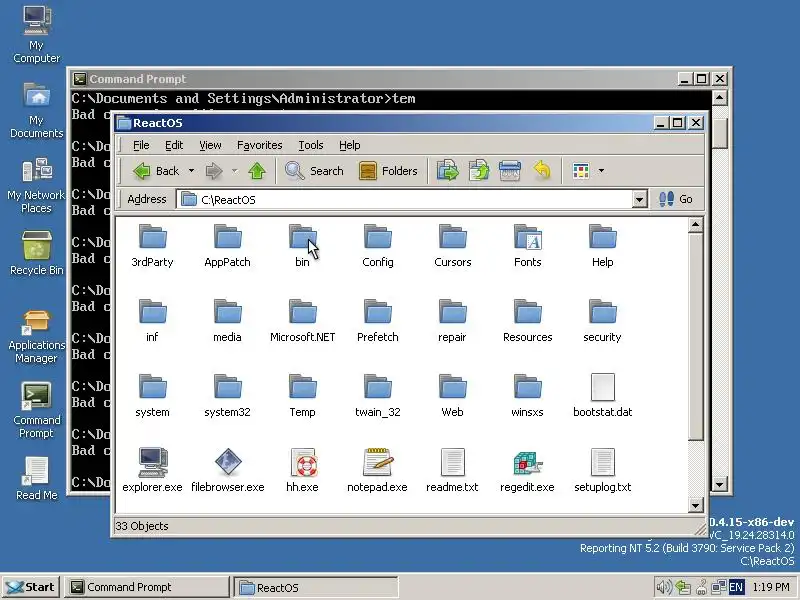Select regedit.exe

coord(528,471)
